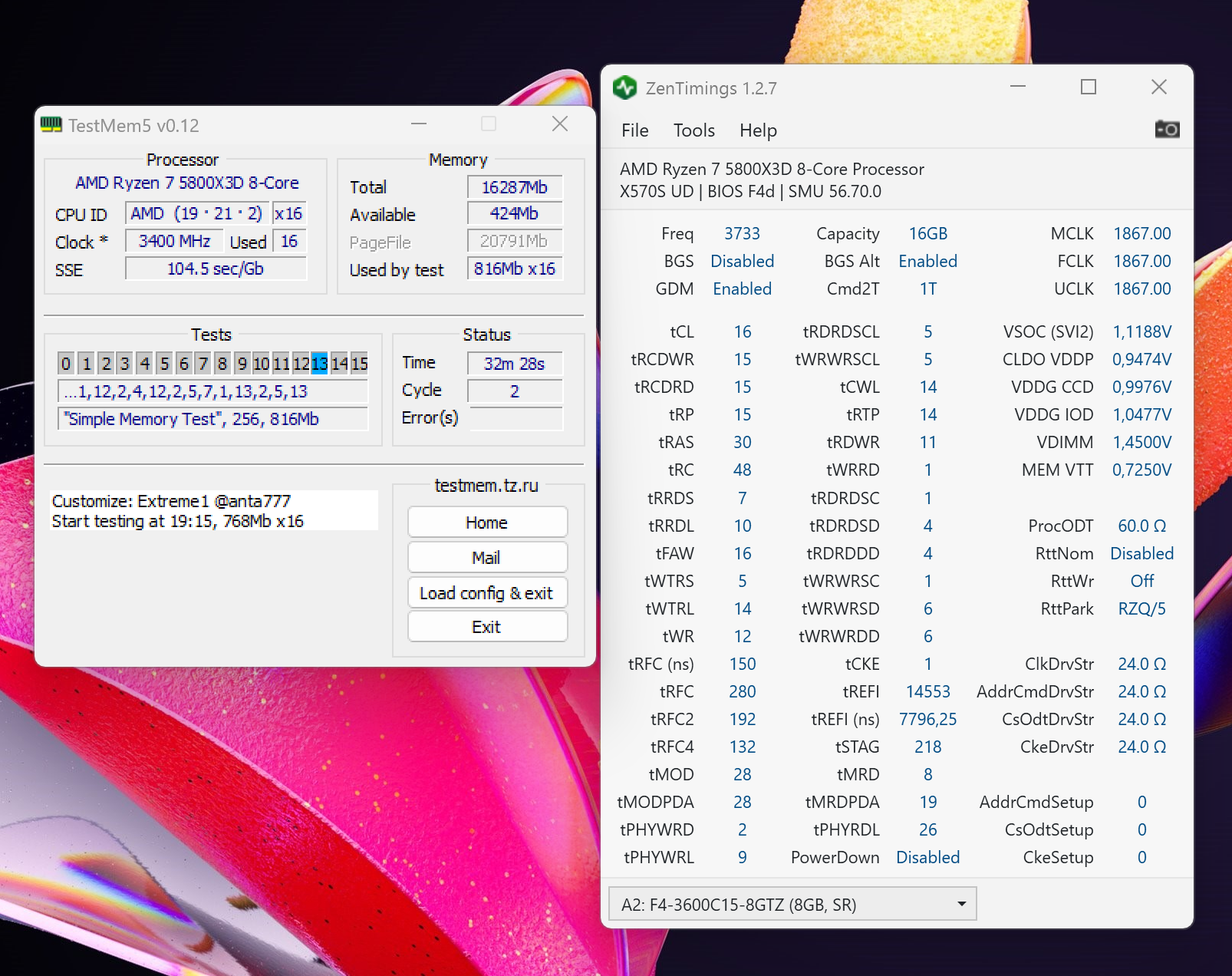
Task: Click the ProcODT value 60.0 Ω
Action: 1142,526
